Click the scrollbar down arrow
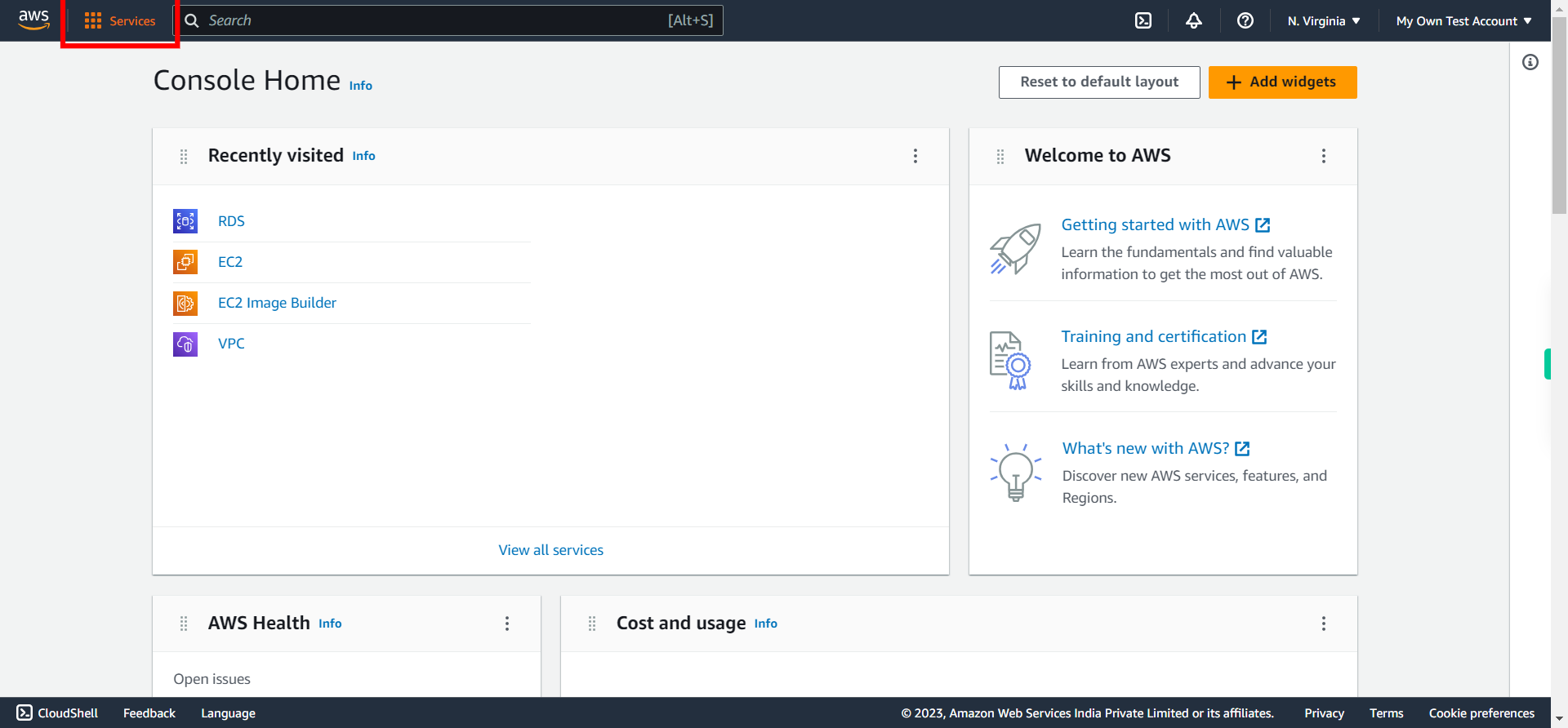Image resolution: width=1568 pixels, height=728 pixels. click(1559, 720)
